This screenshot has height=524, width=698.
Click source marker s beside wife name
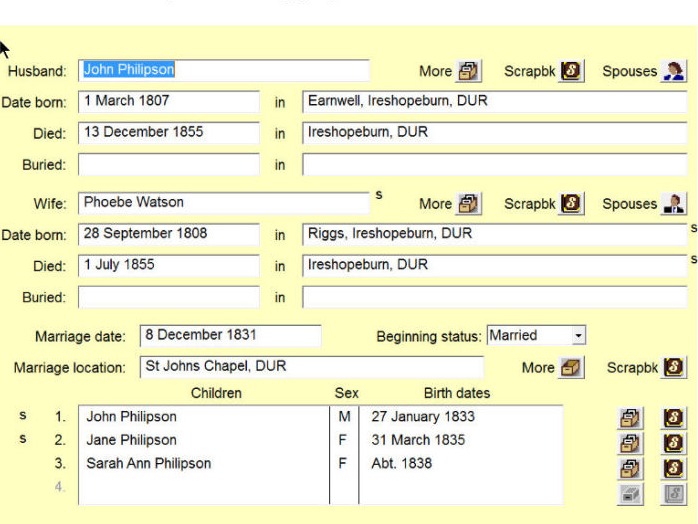click(379, 195)
